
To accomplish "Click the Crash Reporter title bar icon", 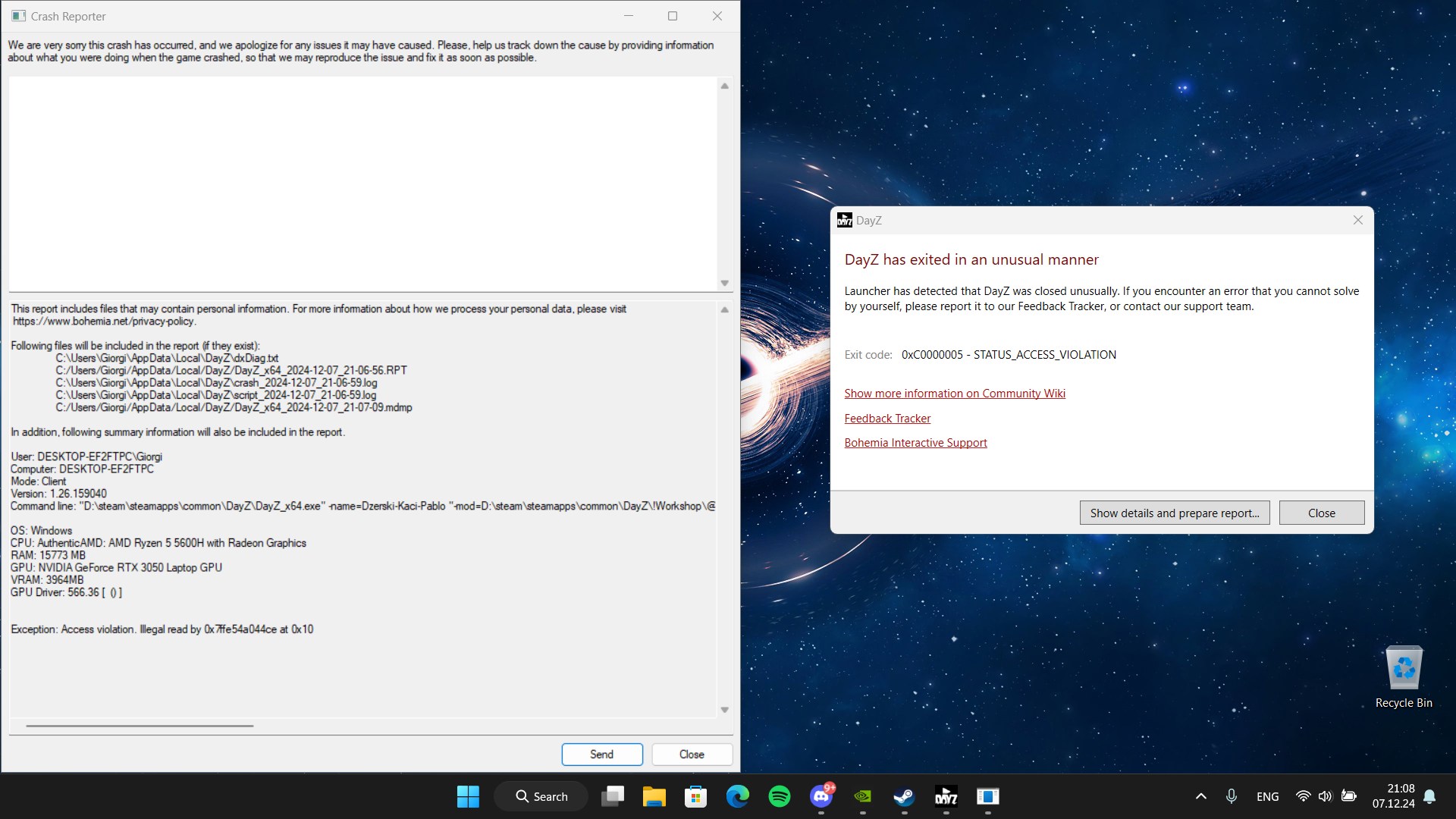I will point(18,16).
